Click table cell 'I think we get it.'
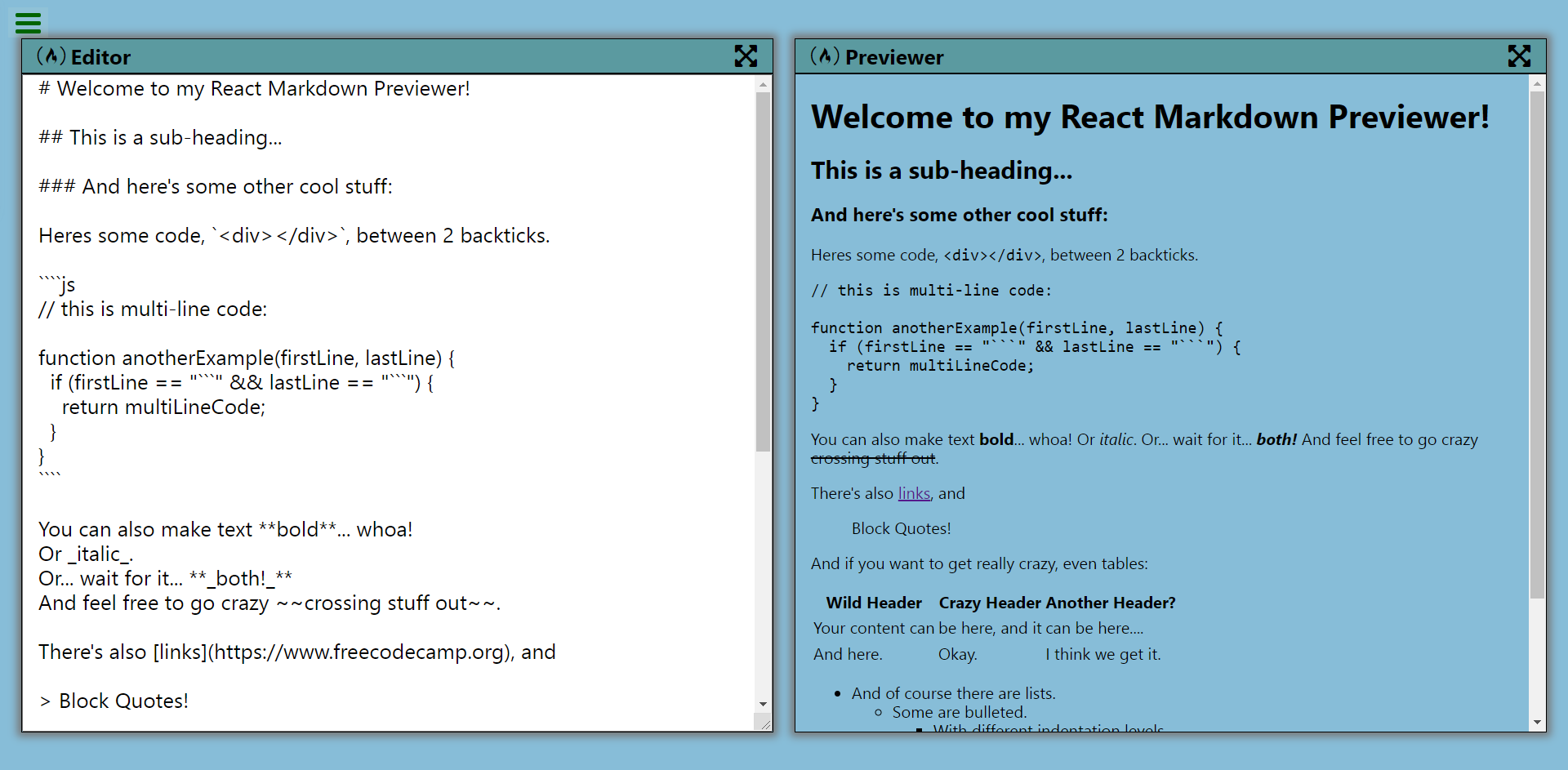Viewport: 1568px width, 770px height. click(x=1103, y=654)
